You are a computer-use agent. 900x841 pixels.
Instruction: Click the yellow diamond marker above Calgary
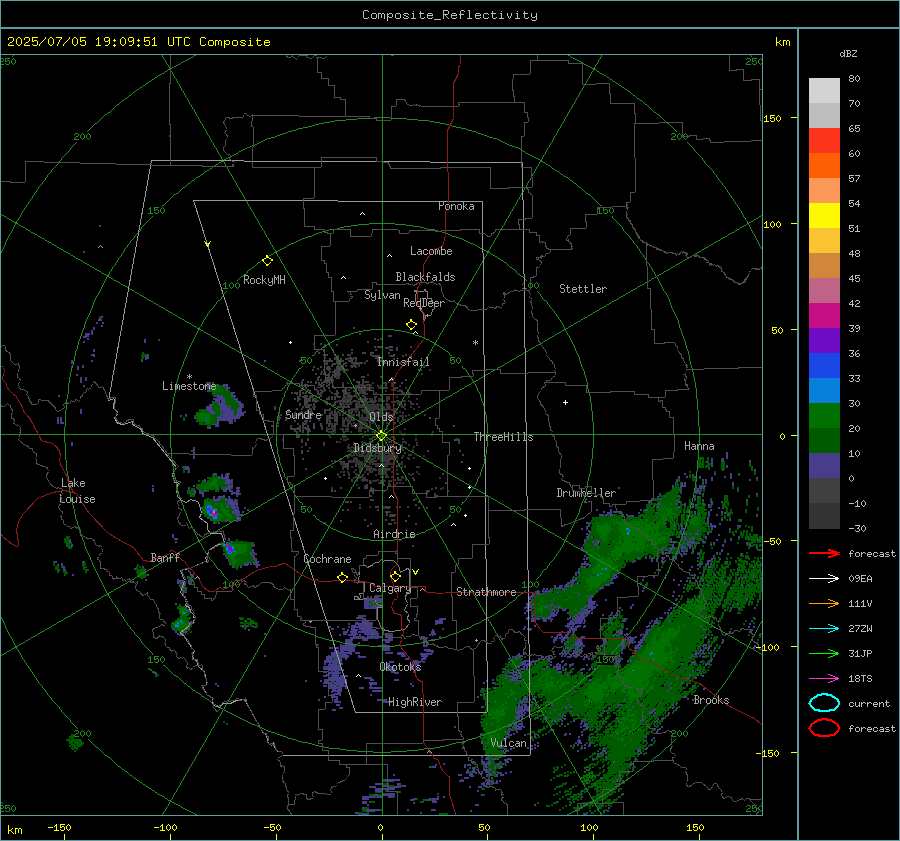[x=395, y=576]
